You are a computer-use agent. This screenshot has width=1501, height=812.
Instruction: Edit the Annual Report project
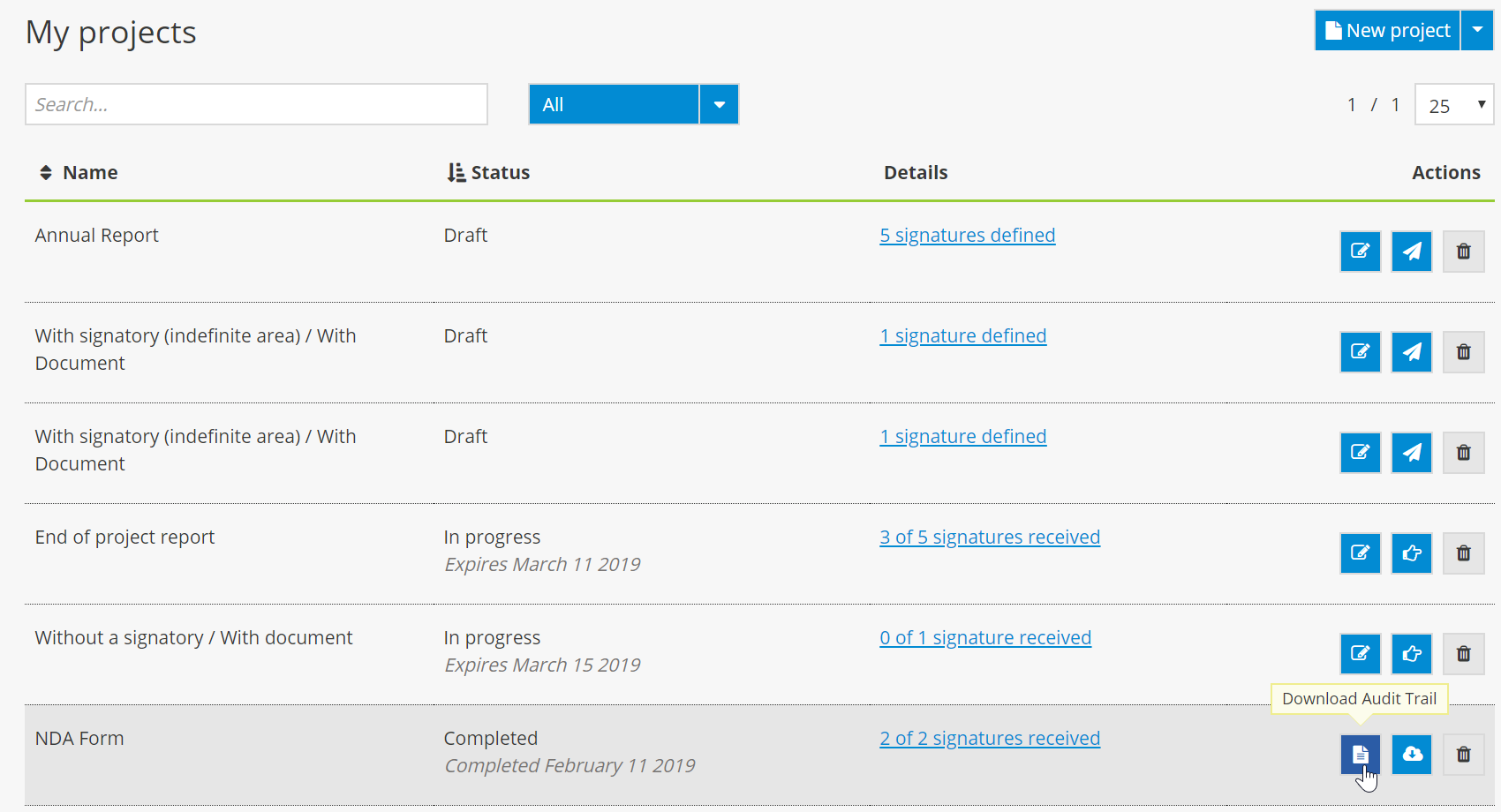[1360, 251]
